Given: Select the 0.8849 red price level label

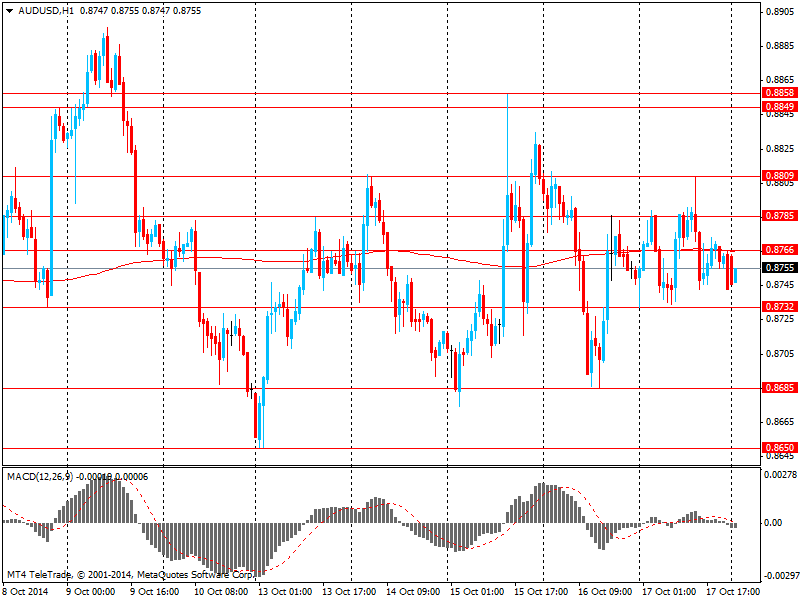Looking at the screenshot, I should click(778, 106).
